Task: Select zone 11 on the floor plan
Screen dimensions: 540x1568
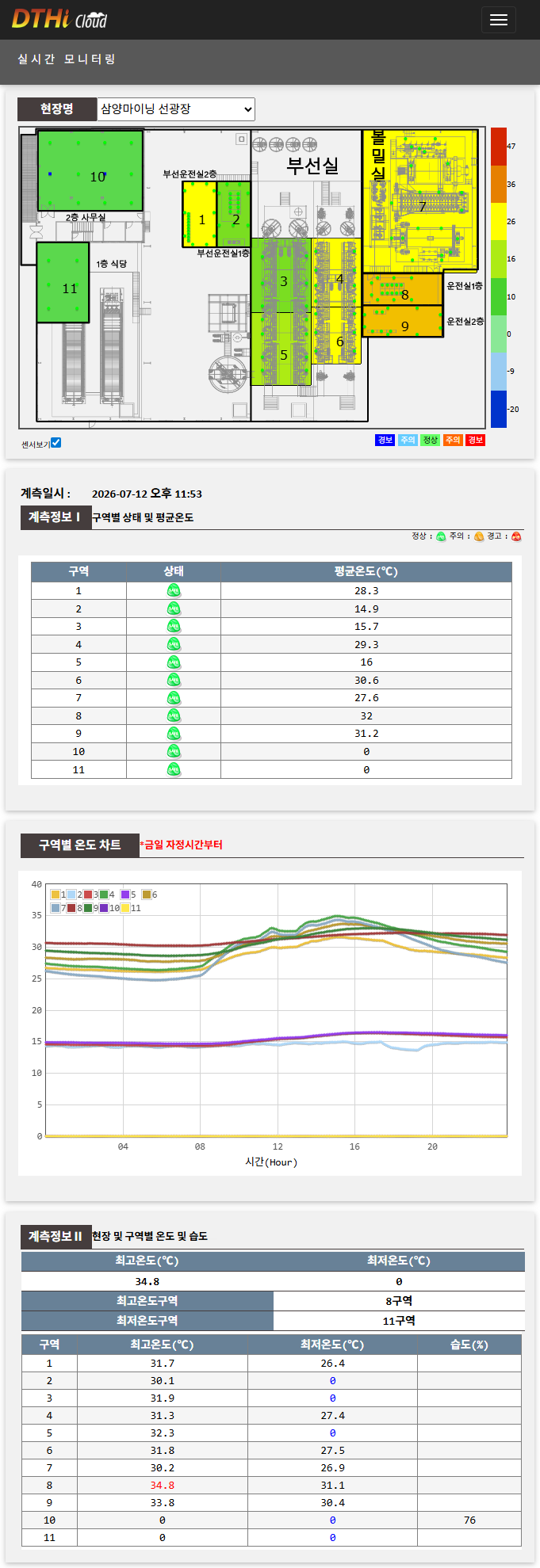Action: click(63, 283)
